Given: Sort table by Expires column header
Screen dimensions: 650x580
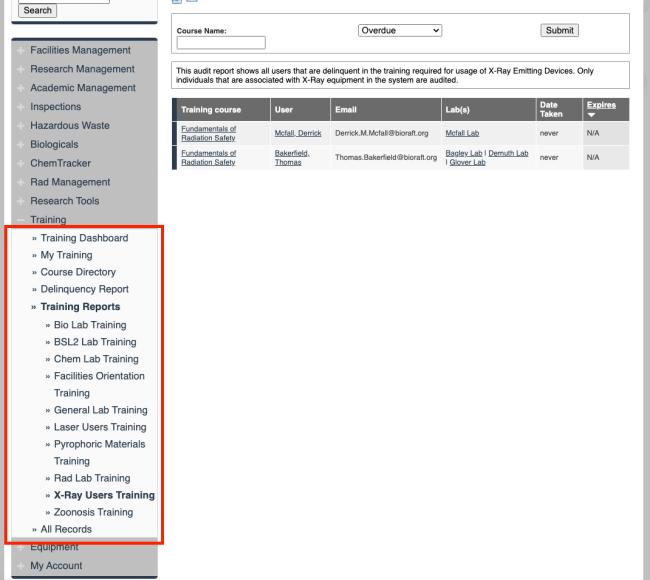Looking at the screenshot, I should (601, 104).
